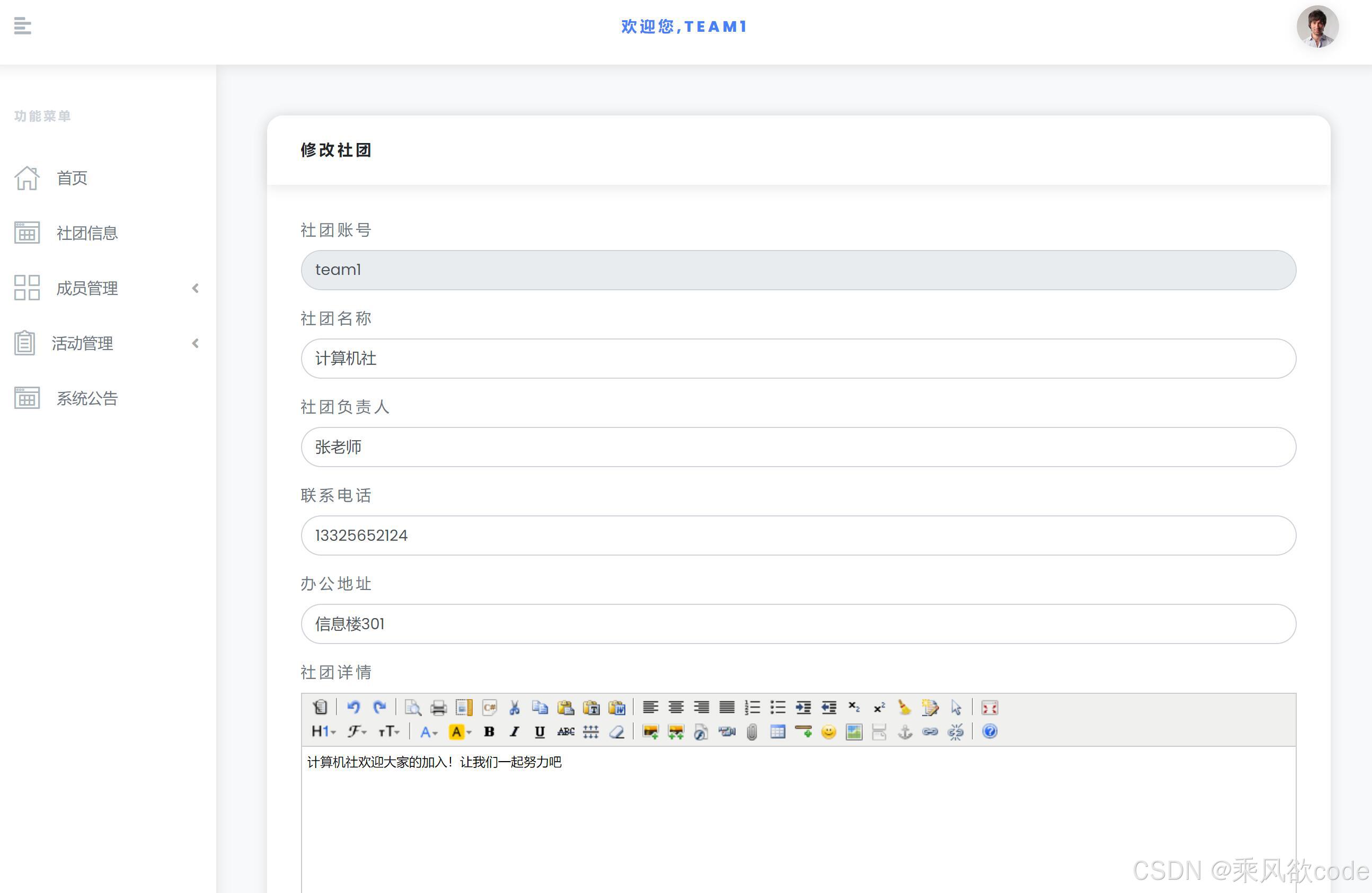The width and height of the screenshot is (1372, 893).
Task: Select 首页 from the sidebar menu
Action: click(72, 178)
